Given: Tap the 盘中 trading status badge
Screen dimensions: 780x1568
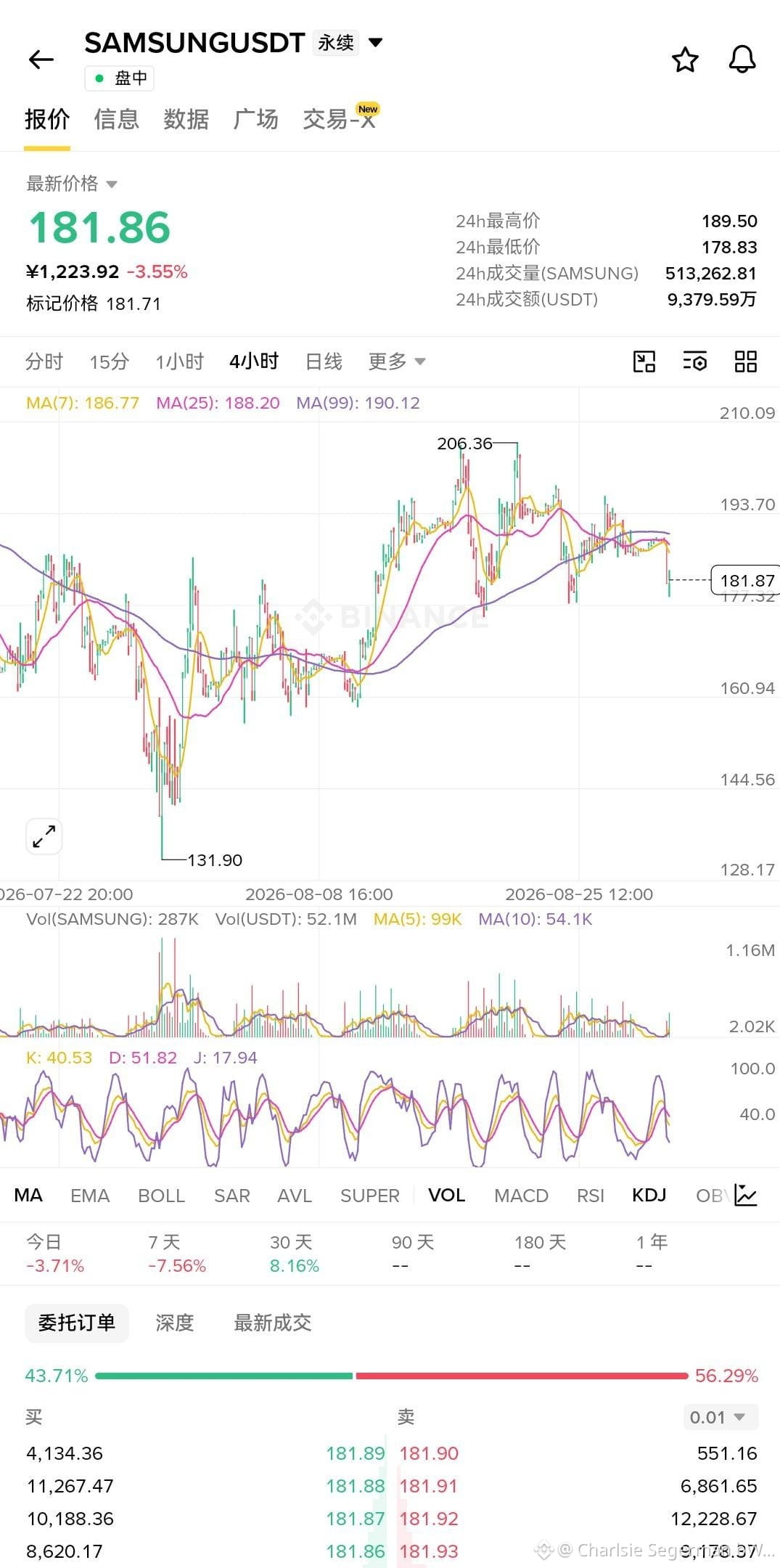Looking at the screenshot, I should (120, 78).
